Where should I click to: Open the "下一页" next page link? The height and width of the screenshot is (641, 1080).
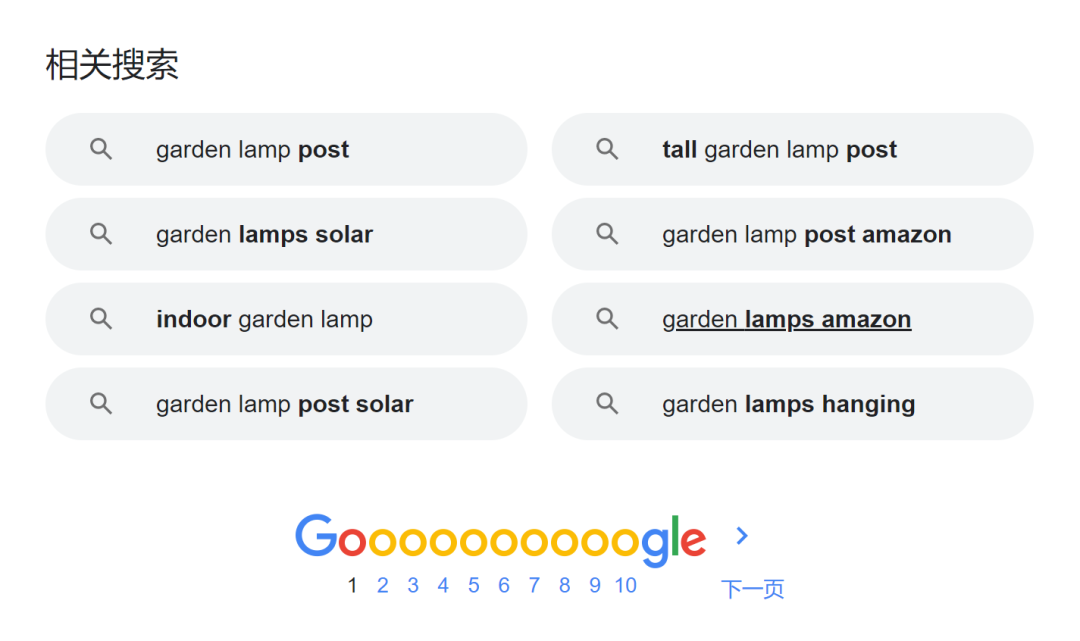[x=752, y=589]
